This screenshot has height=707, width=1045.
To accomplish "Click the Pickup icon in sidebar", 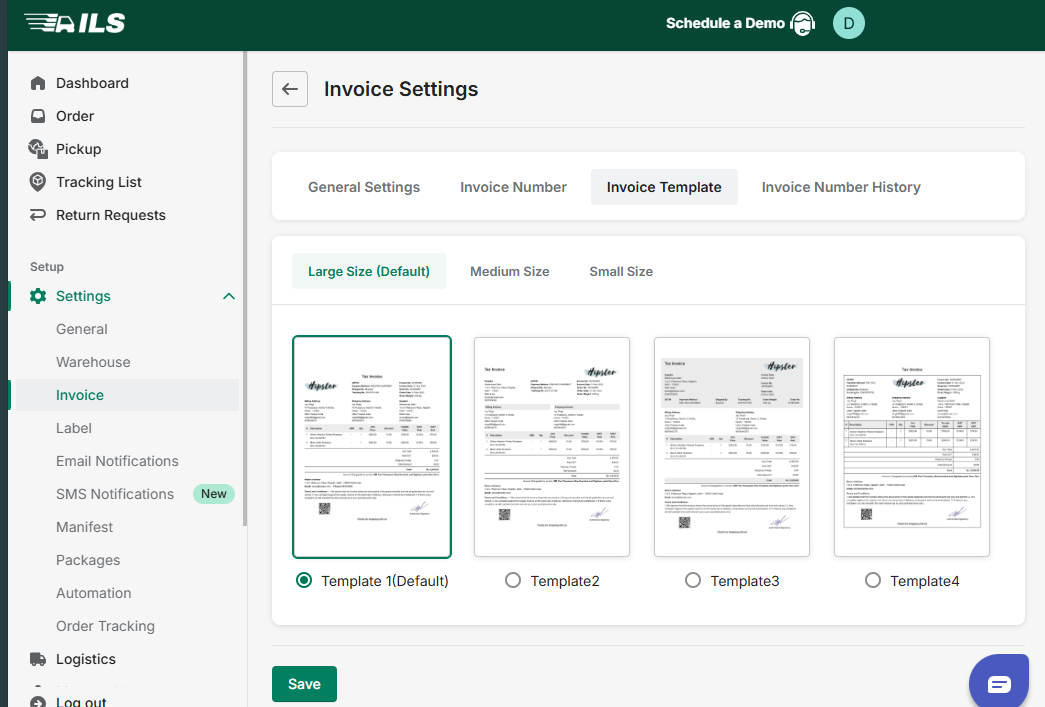I will point(38,149).
